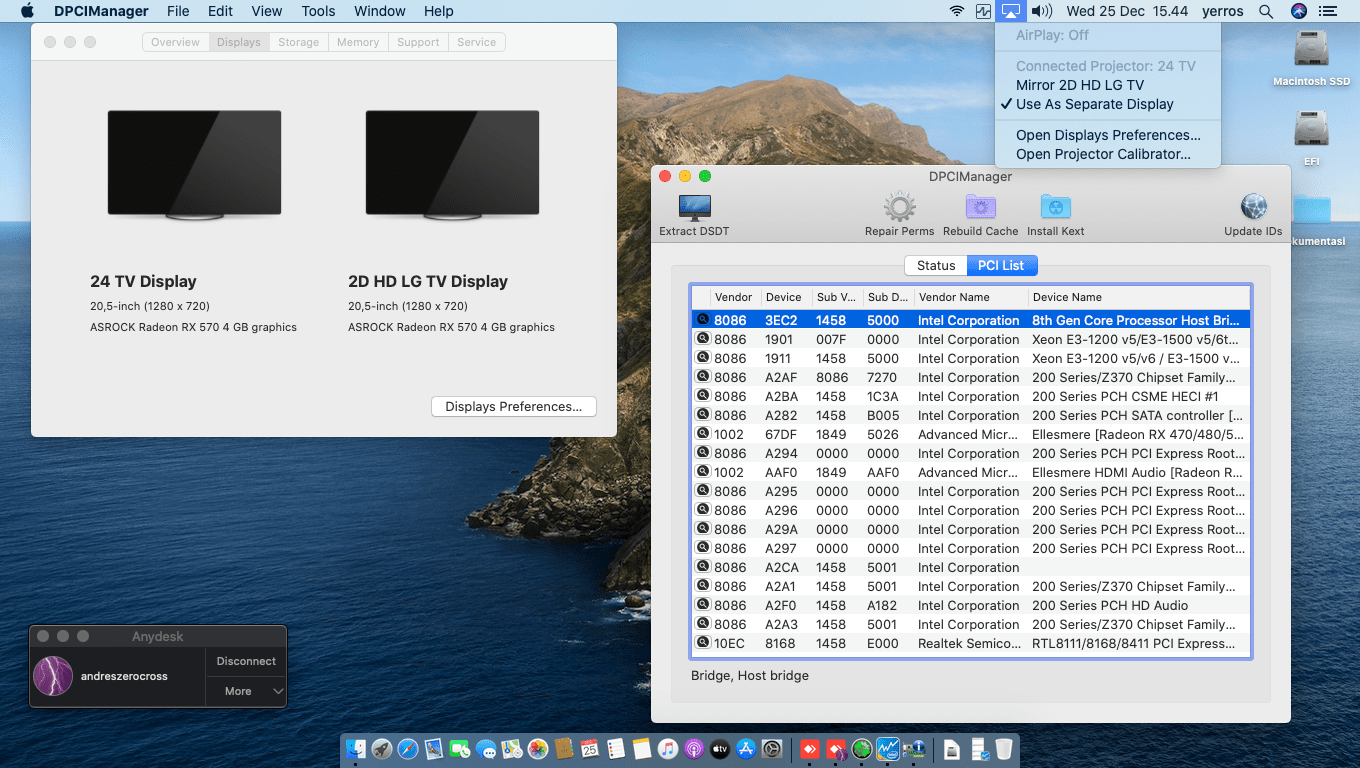Open the Tools menu
The image size is (1360, 768).
(318, 12)
